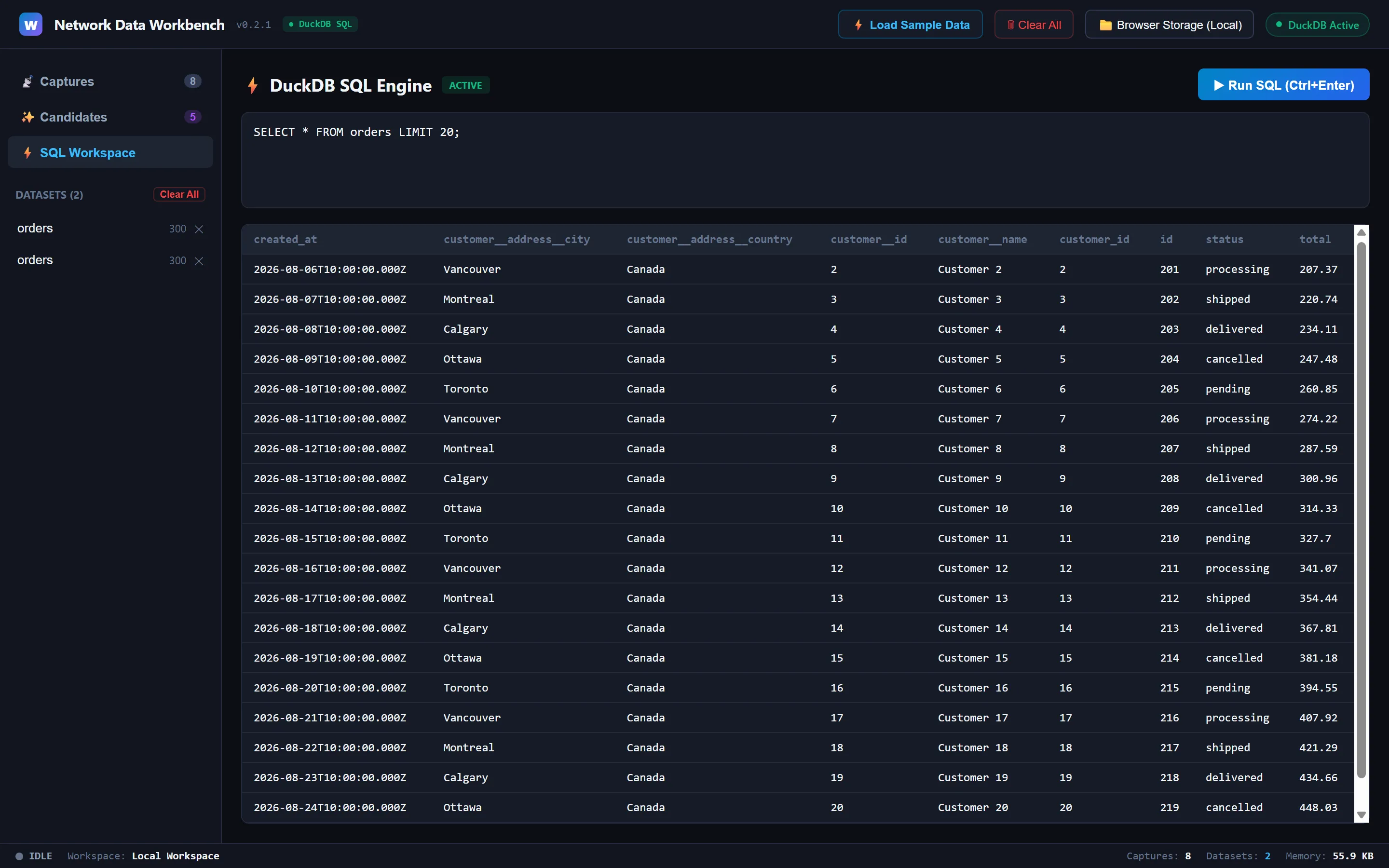Select the second orders dataset
Viewport: 1389px width, 868px height.
(36, 260)
